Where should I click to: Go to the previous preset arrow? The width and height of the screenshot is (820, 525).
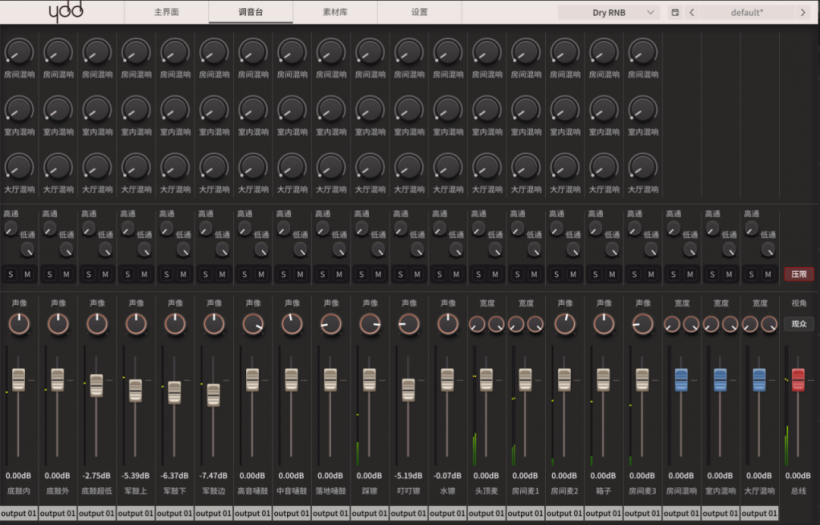click(692, 13)
